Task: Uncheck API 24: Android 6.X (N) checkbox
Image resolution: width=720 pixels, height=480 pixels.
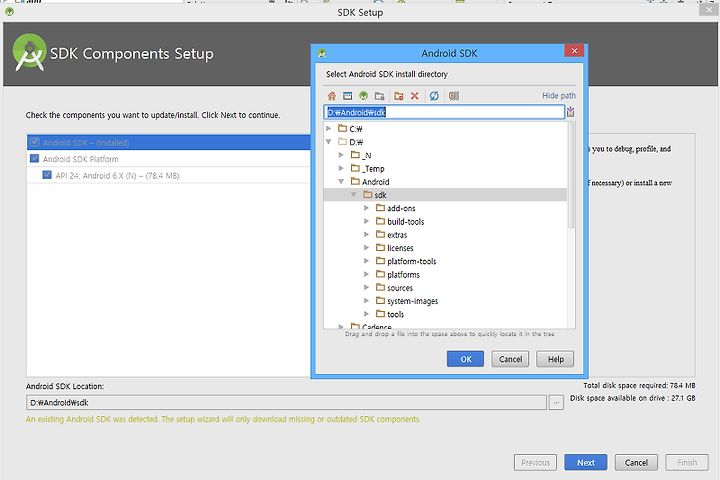Action: (47, 175)
